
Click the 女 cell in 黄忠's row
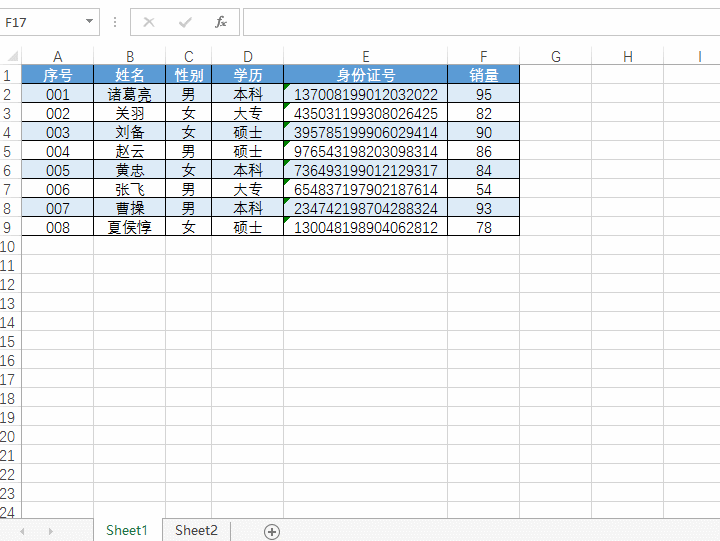pos(189,170)
